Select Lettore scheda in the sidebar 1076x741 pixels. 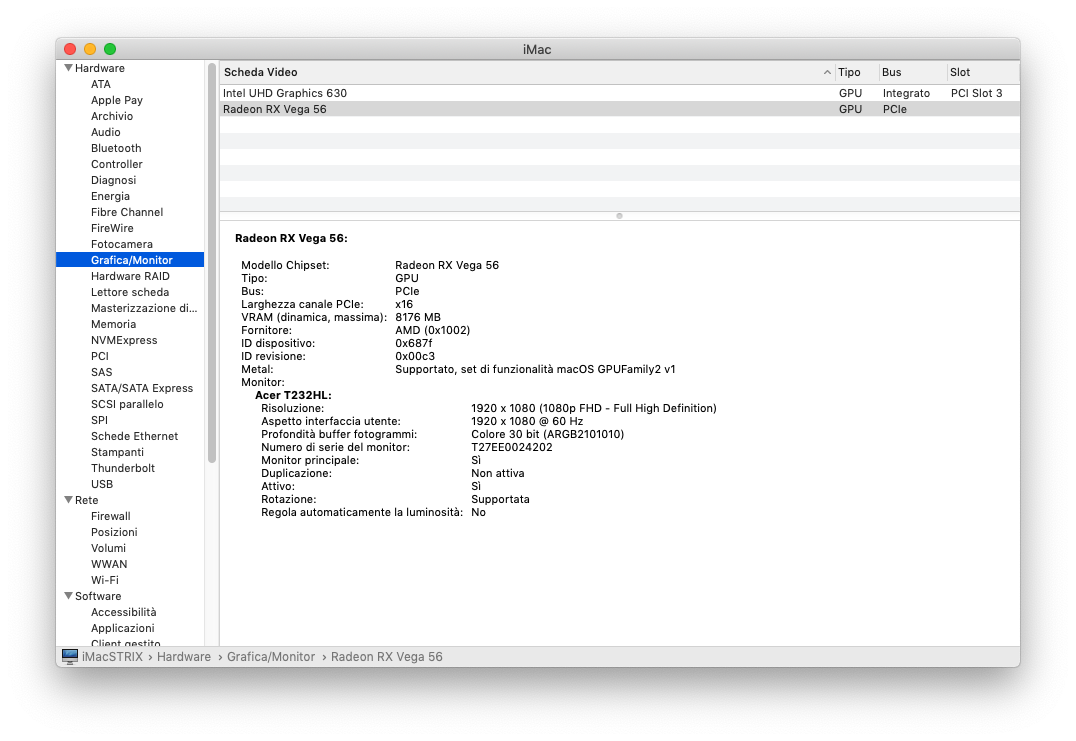[x=130, y=292]
